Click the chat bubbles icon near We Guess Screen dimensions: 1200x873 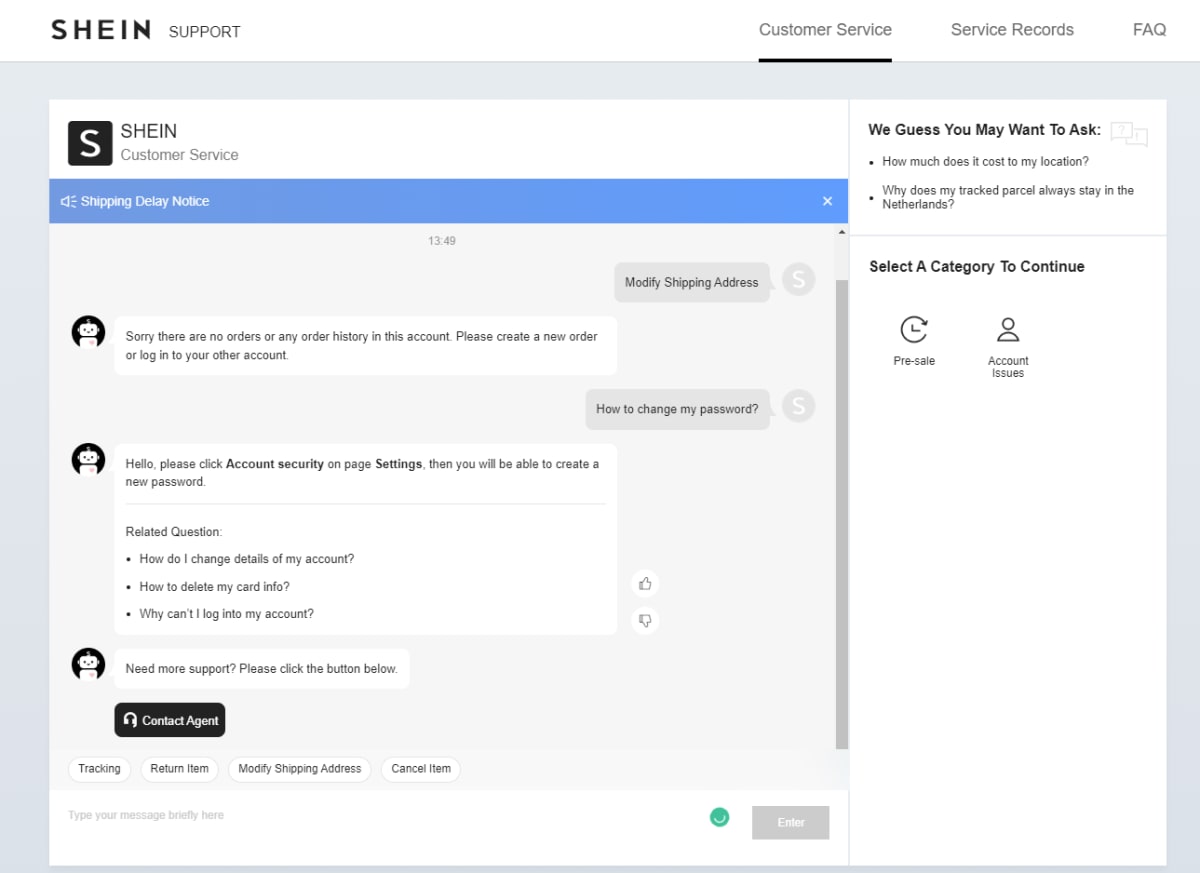coord(1129,133)
